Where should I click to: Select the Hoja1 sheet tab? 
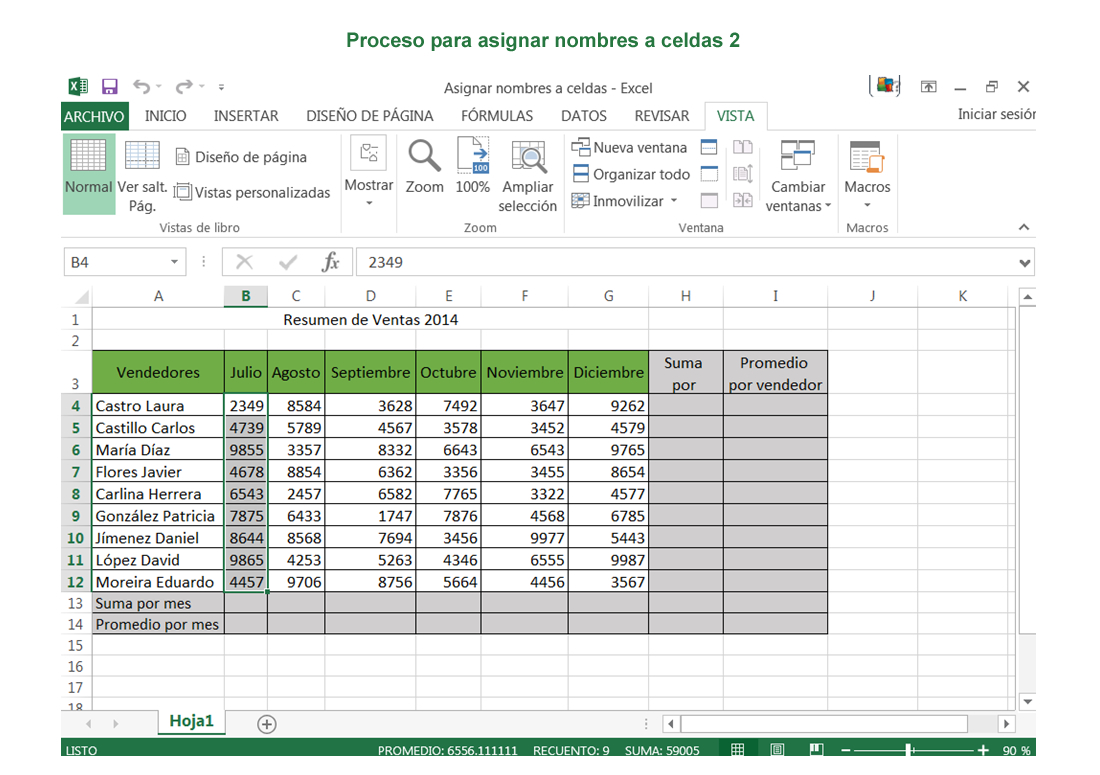click(x=192, y=722)
